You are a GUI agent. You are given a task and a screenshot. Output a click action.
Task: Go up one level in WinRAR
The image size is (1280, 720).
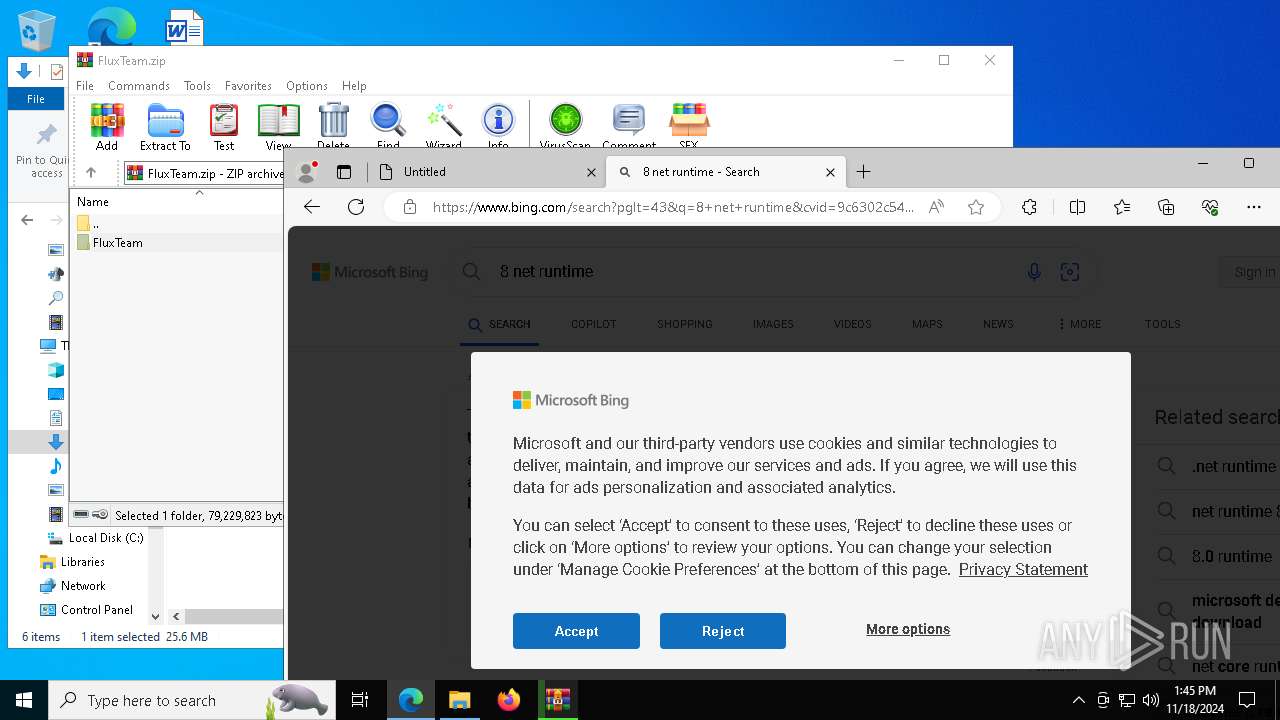pos(91,173)
